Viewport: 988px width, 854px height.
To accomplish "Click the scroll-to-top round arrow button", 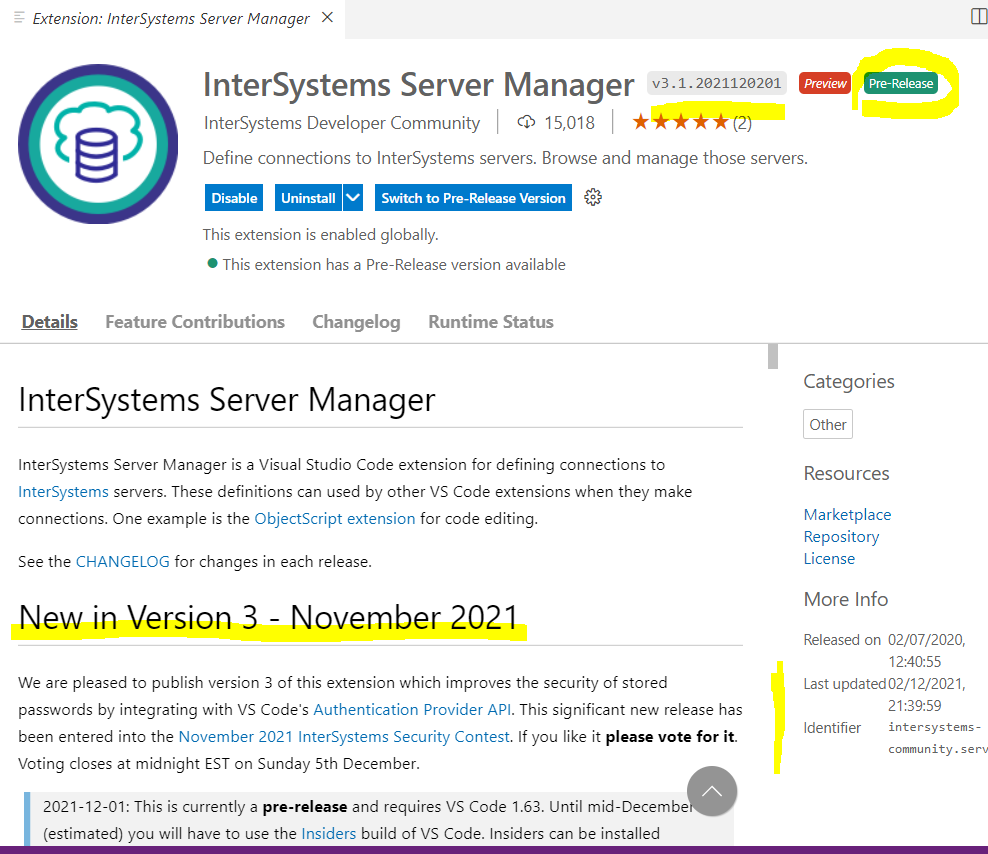I will tap(712, 791).
